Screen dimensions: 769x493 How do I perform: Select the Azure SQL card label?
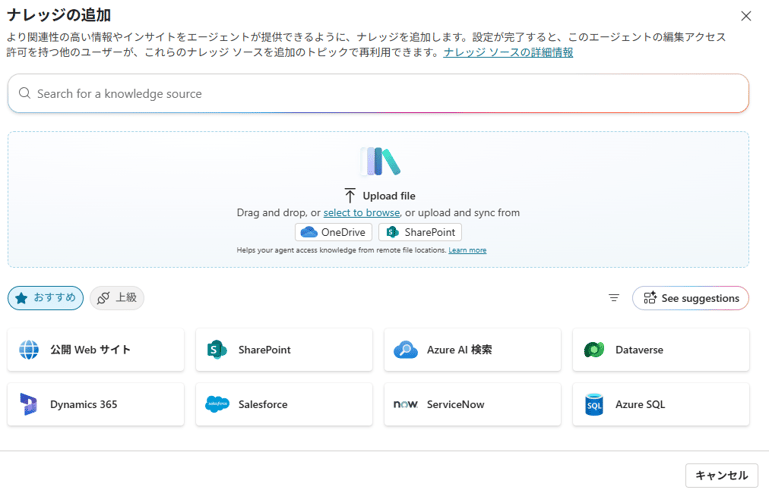click(x=640, y=404)
